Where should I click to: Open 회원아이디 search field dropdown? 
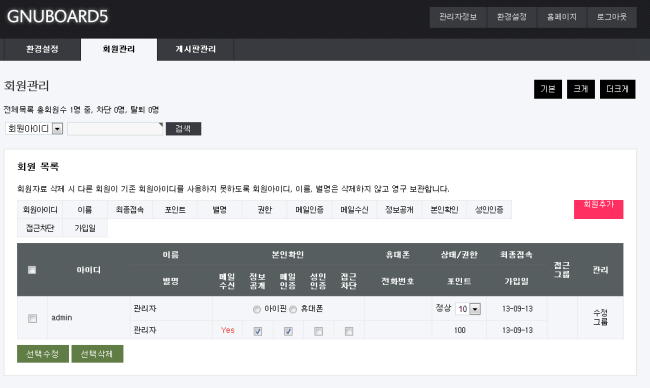point(34,129)
